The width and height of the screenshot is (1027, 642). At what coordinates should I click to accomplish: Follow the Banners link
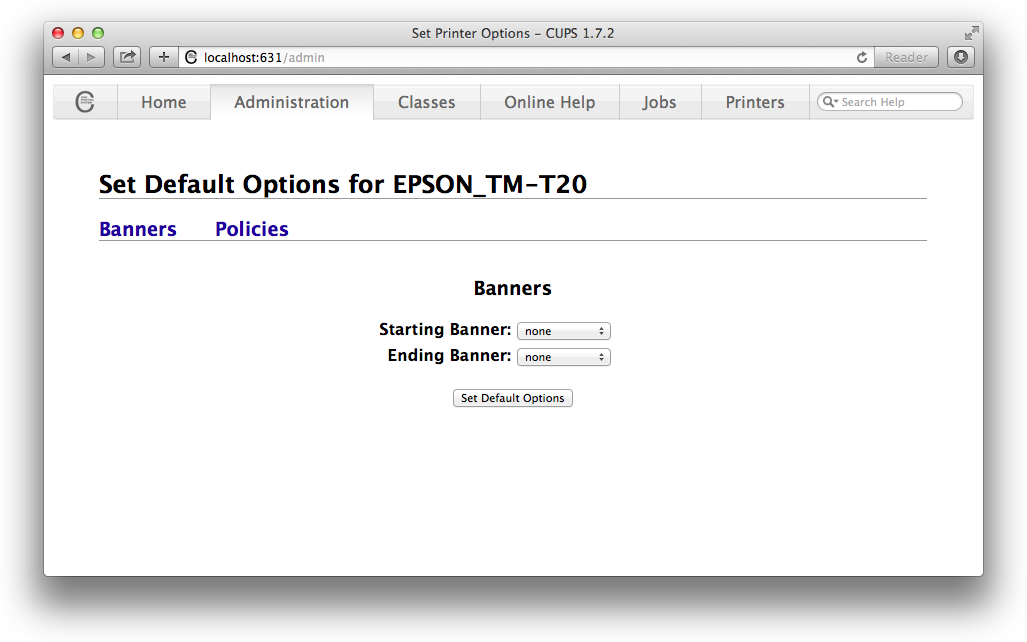tap(138, 229)
